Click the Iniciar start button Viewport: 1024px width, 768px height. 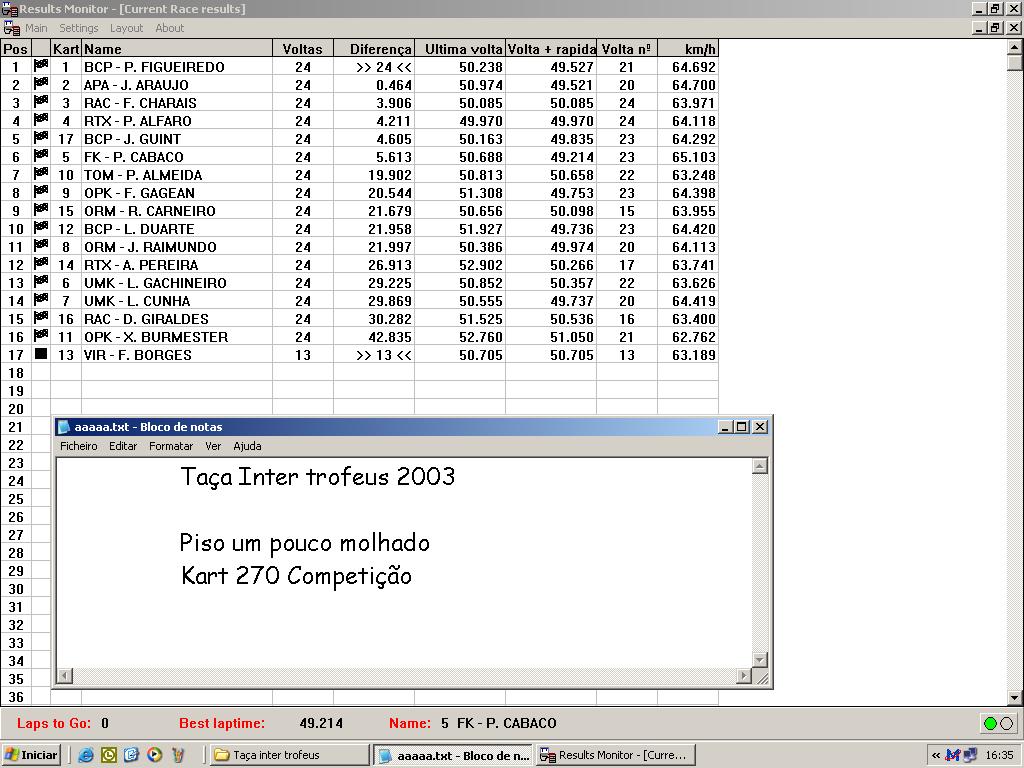click(32, 755)
